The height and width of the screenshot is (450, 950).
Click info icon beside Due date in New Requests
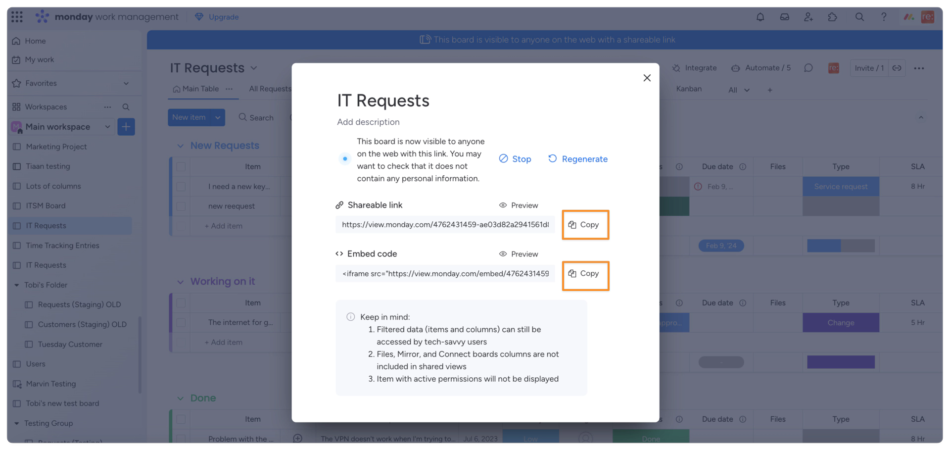(743, 167)
